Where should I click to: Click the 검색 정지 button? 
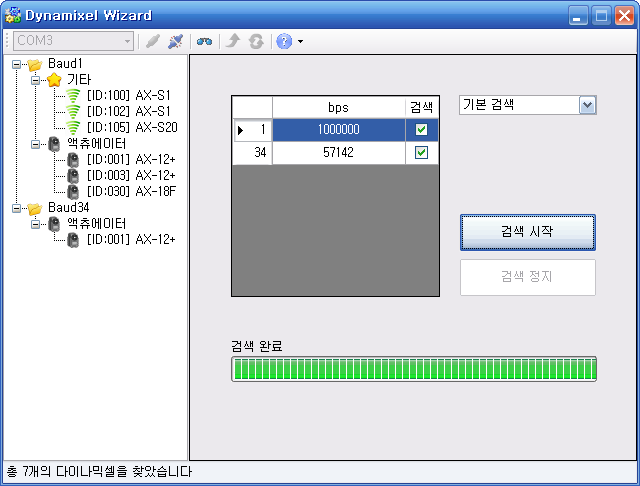pos(527,277)
